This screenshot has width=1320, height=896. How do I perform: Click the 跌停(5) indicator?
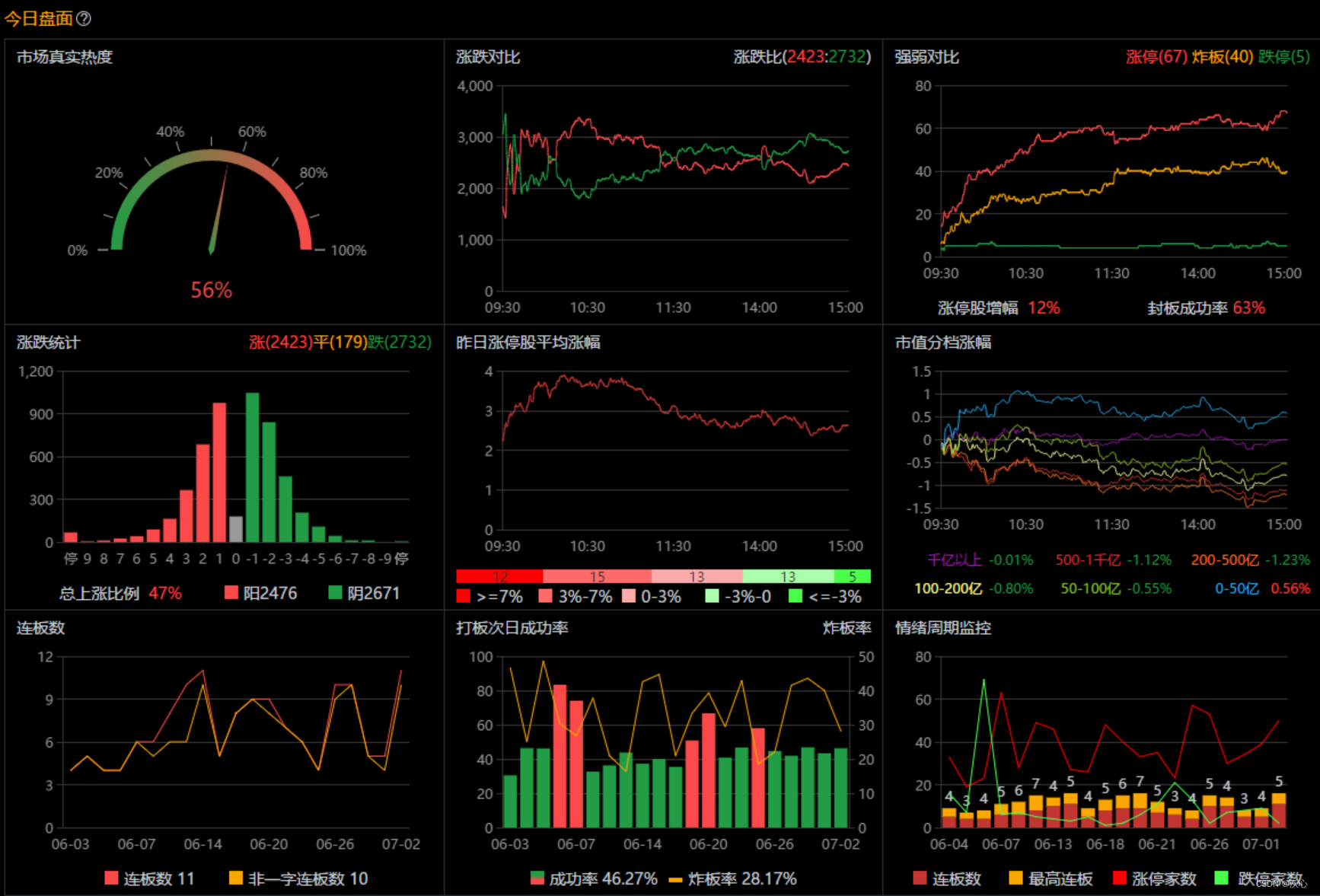[x=1284, y=57]
